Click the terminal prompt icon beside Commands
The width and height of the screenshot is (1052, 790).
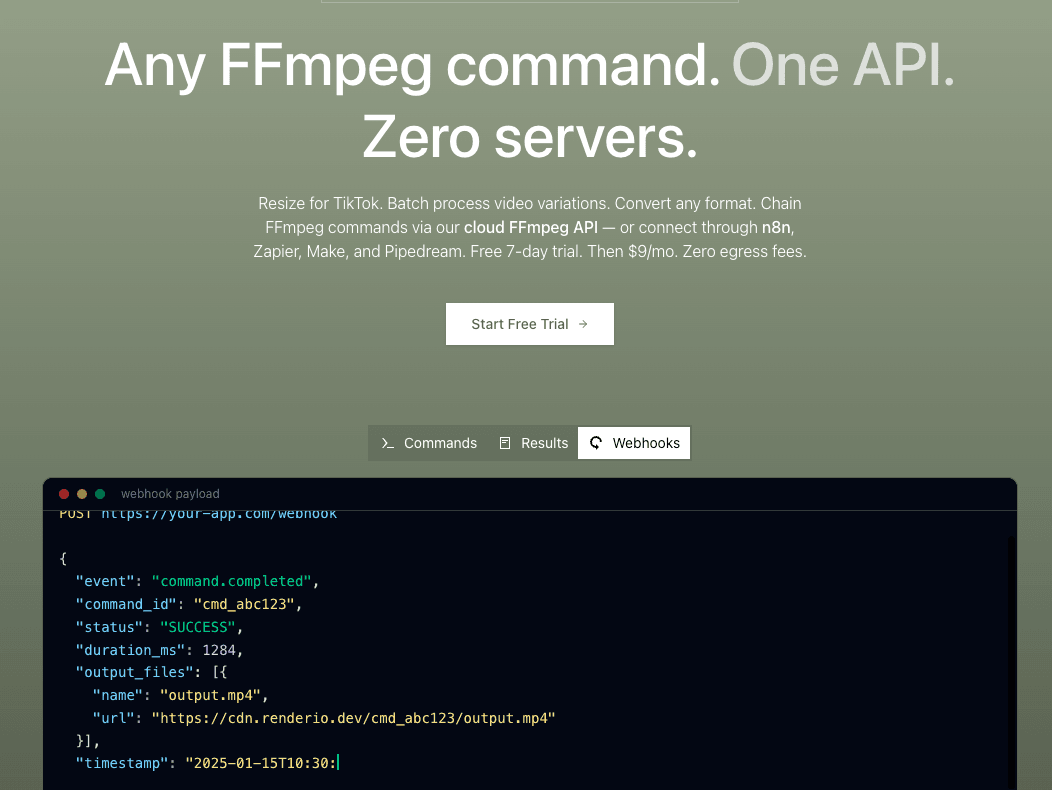387,443
